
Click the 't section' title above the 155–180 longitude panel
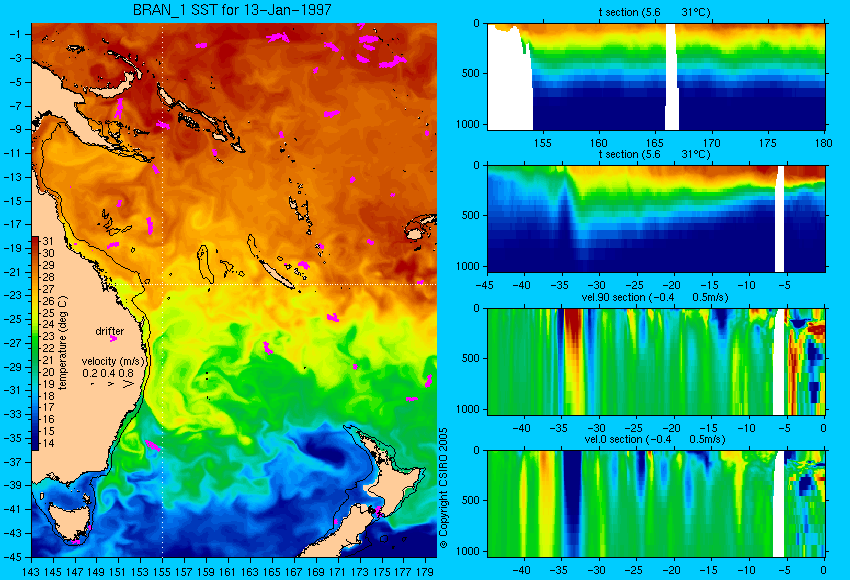654,12
